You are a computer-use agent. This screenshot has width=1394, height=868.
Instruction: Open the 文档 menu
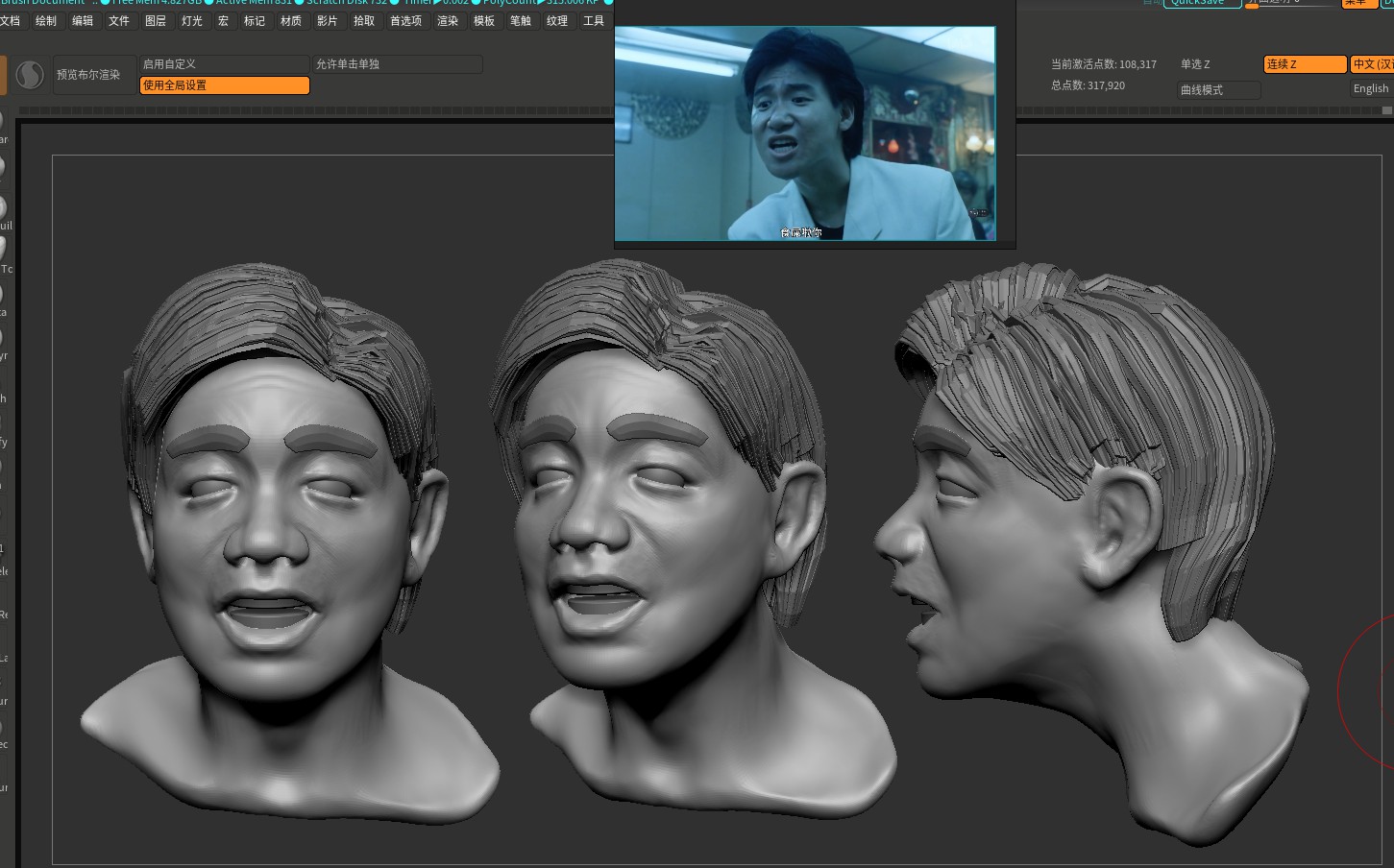[10, 20]
